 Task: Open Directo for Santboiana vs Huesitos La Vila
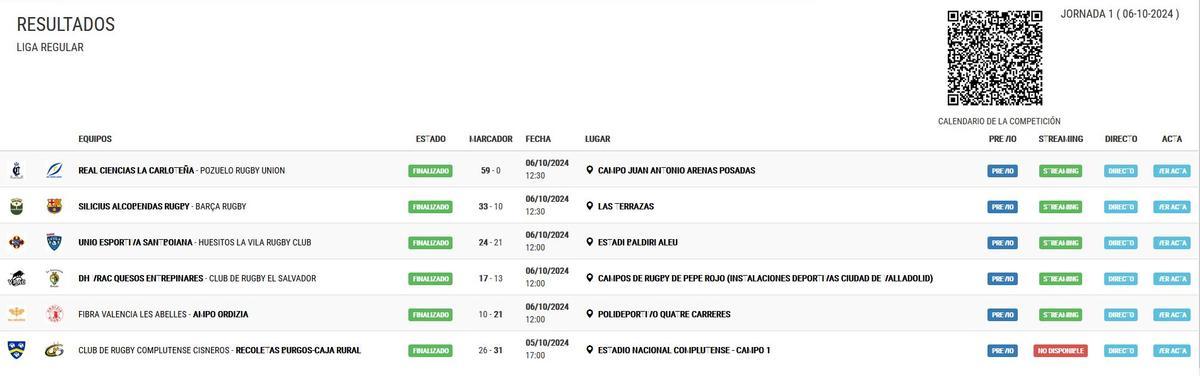click(1121, 243)
